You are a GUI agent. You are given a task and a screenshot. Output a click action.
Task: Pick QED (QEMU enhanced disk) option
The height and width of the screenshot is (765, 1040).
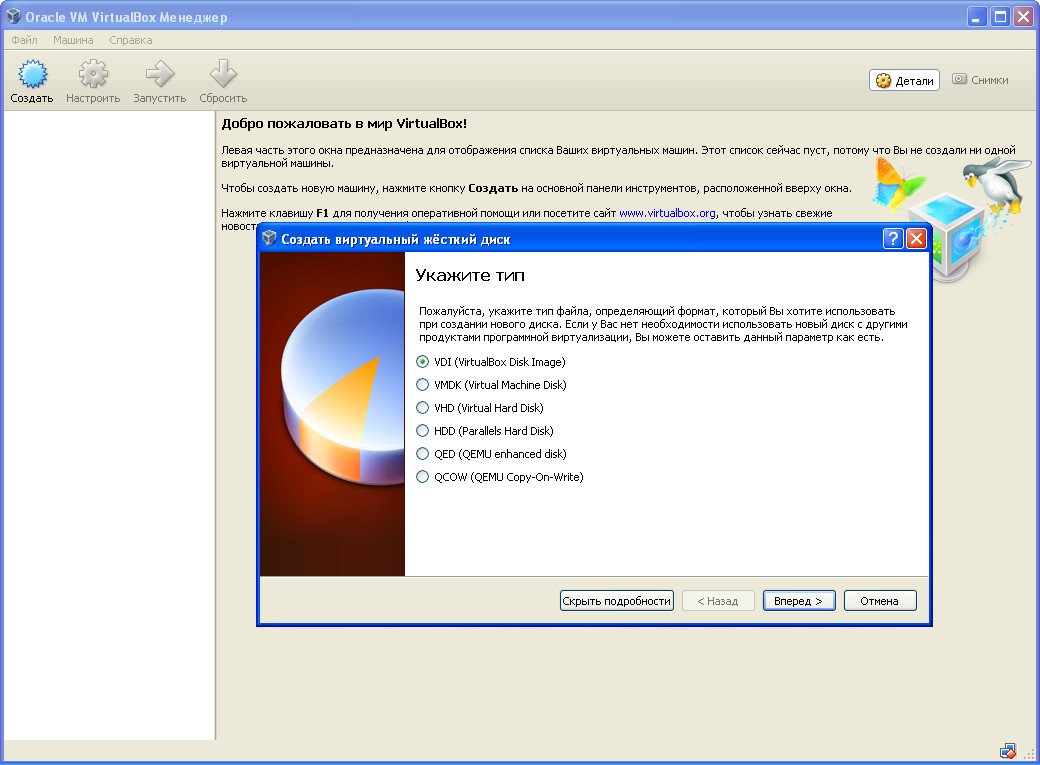point(423,454)
